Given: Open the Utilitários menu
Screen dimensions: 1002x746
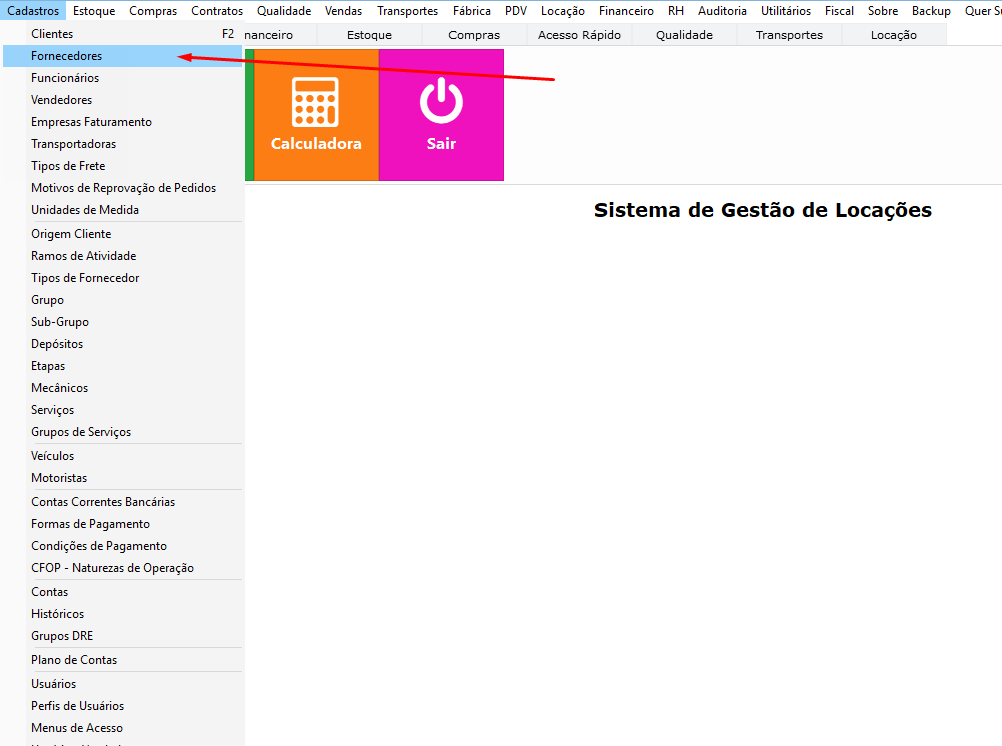Looking at the screenshot, I should [785, 11].
